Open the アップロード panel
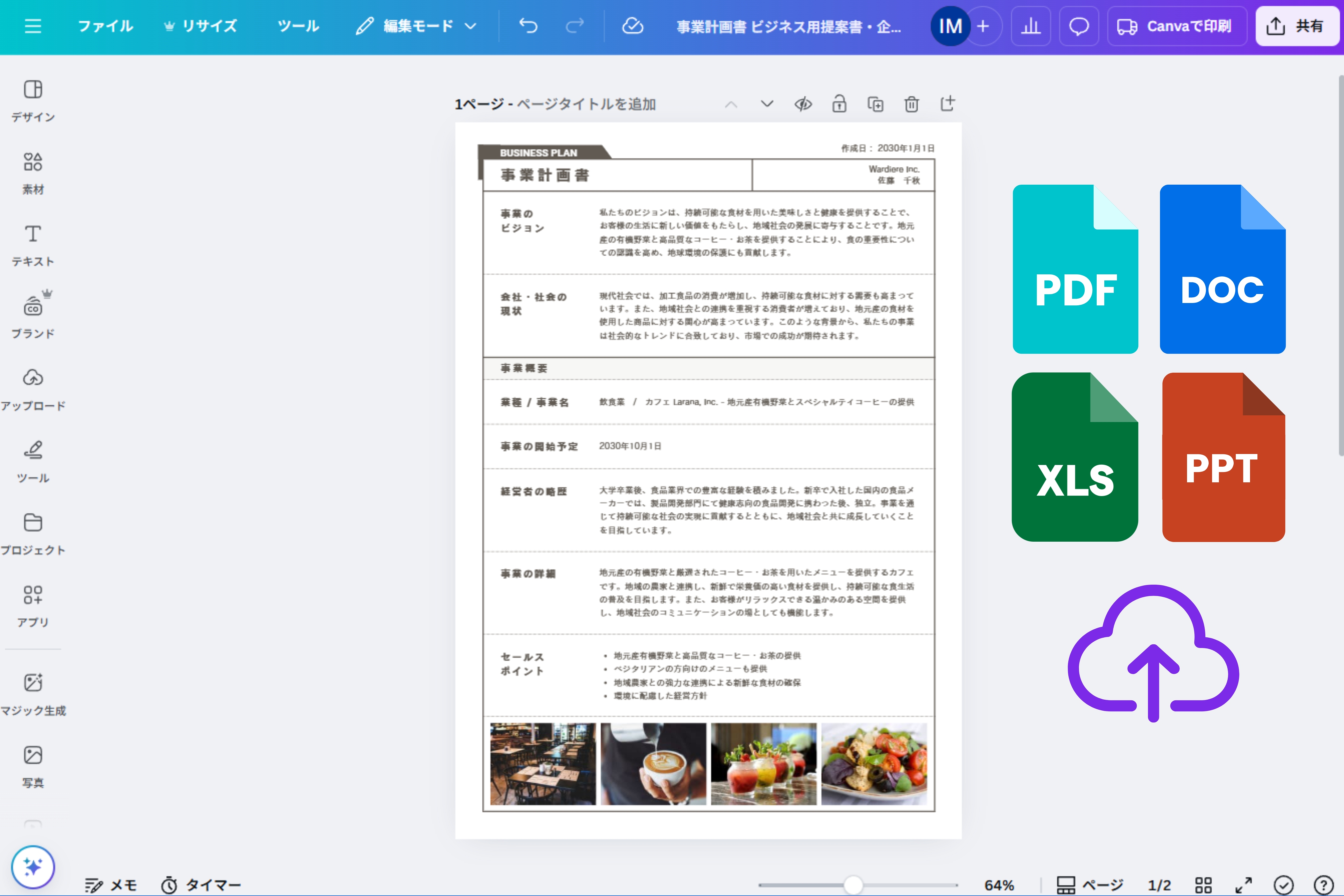This screenshot has height=896, width=1344. click(33, 390)
